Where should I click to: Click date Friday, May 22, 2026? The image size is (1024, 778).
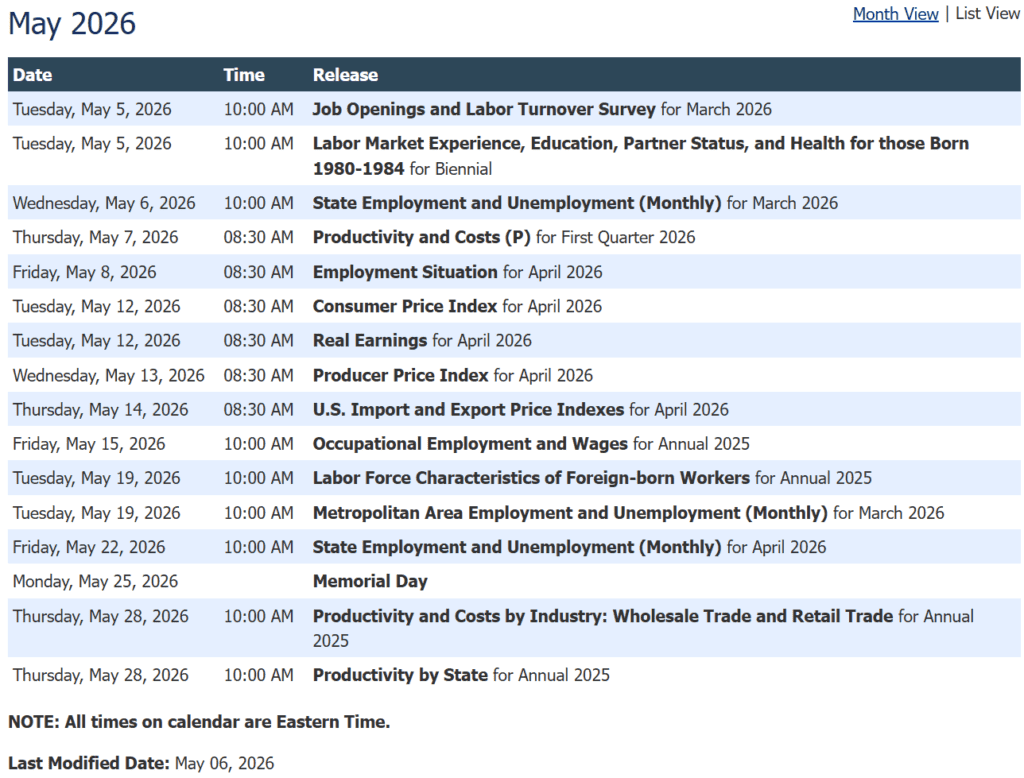[89, 547]
